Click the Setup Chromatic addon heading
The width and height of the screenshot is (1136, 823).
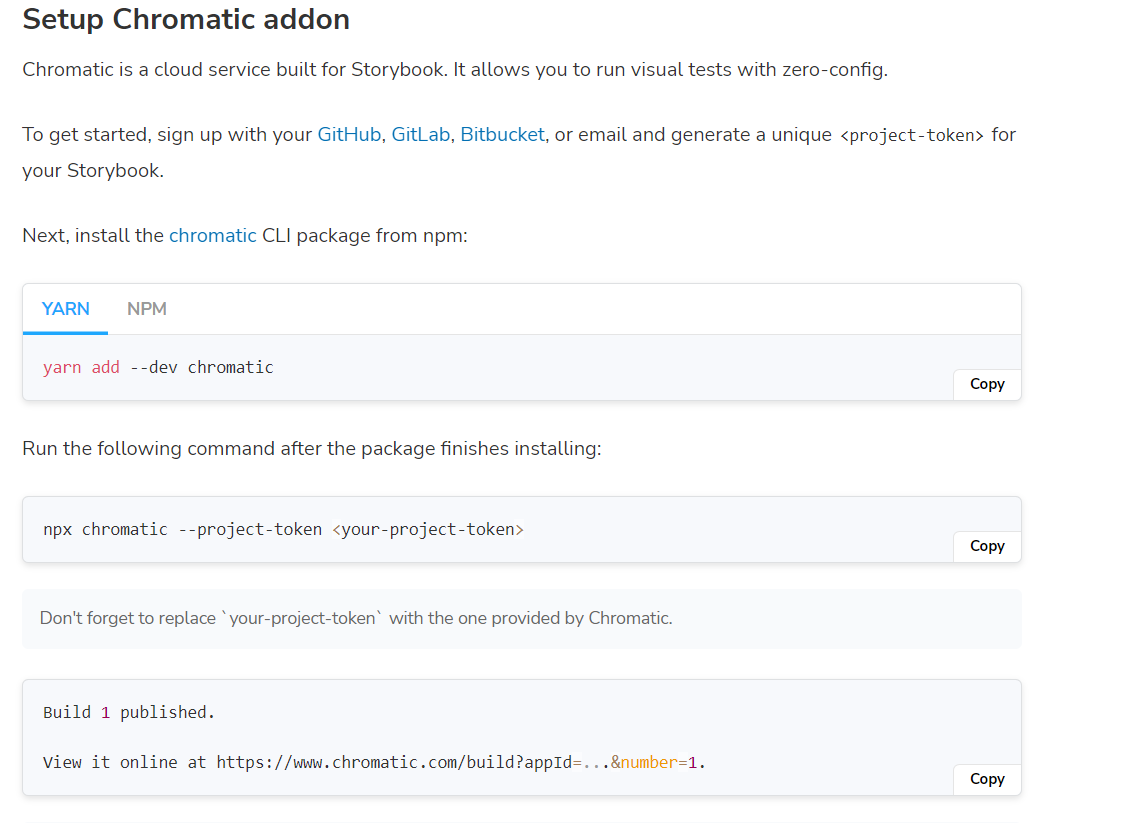click(x=186, y=19)
